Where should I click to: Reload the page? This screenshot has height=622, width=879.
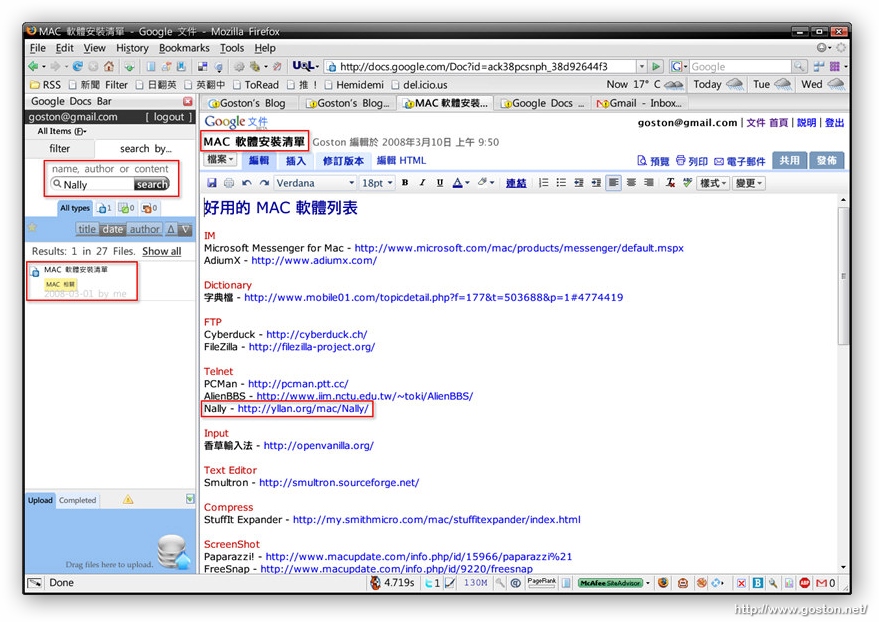[x=77, y=67]
